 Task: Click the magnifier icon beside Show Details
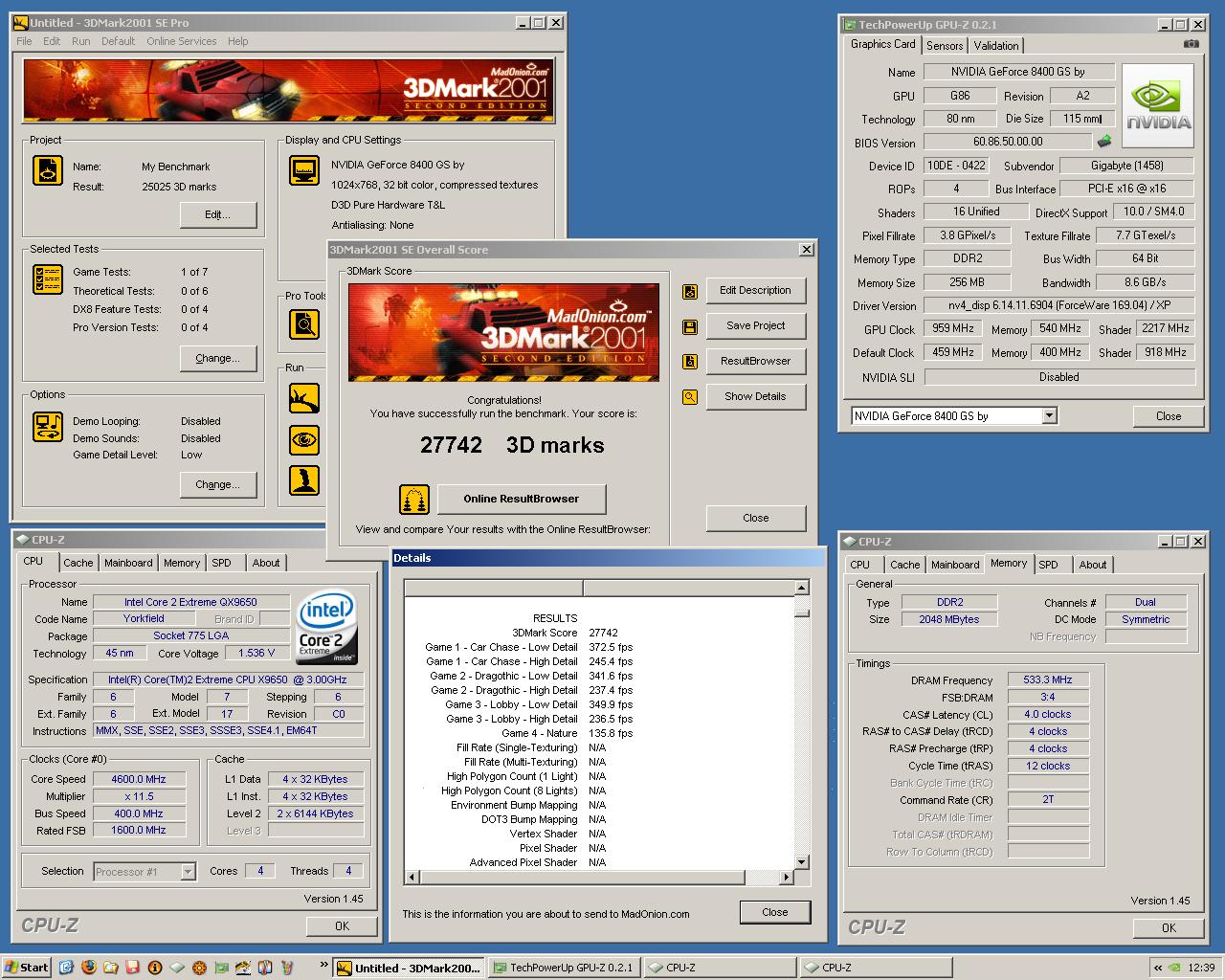point(689,397)
